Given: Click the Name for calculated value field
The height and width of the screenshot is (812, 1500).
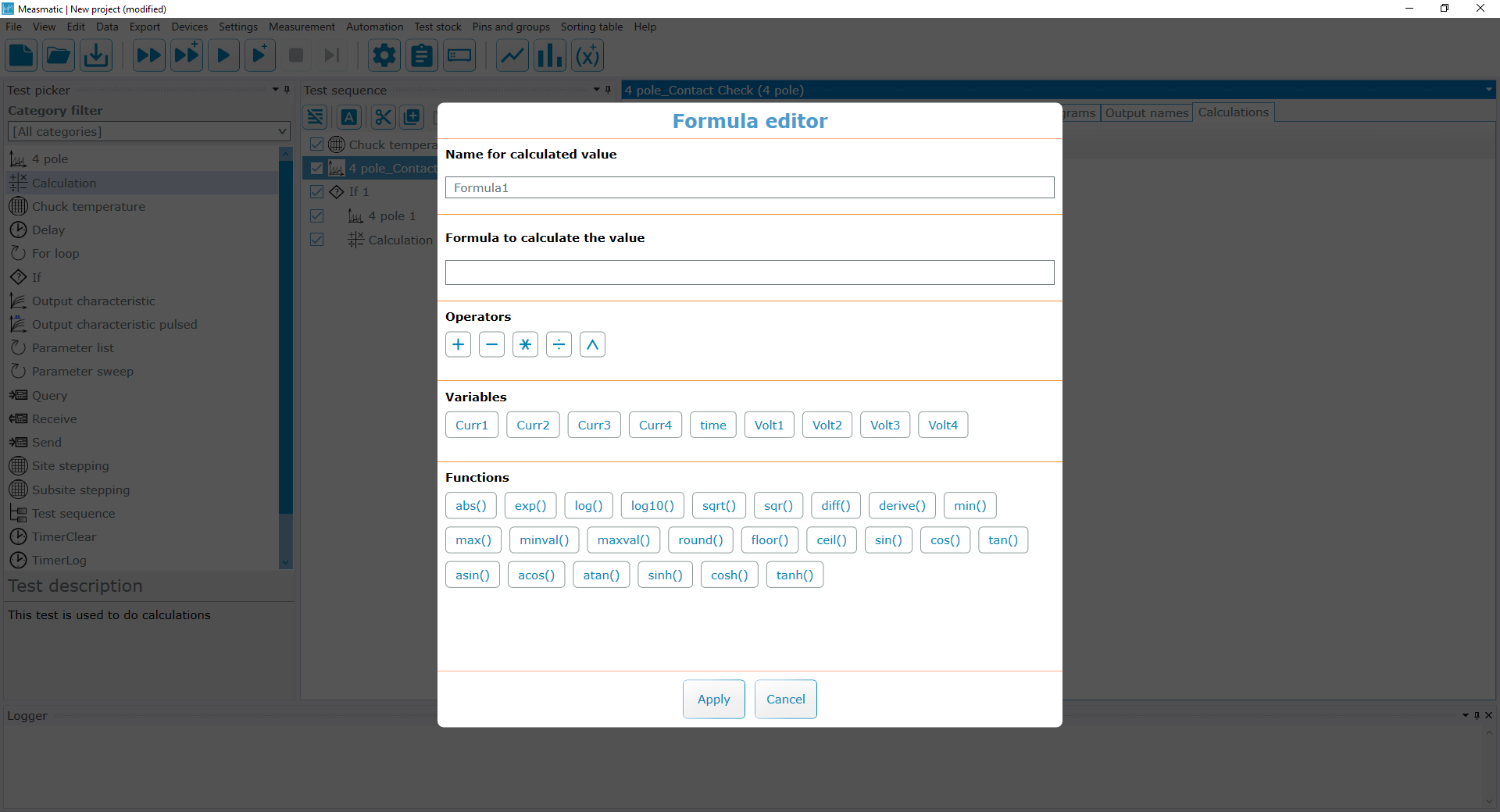Looking at the screenshot, I should (x=749, y=187).
